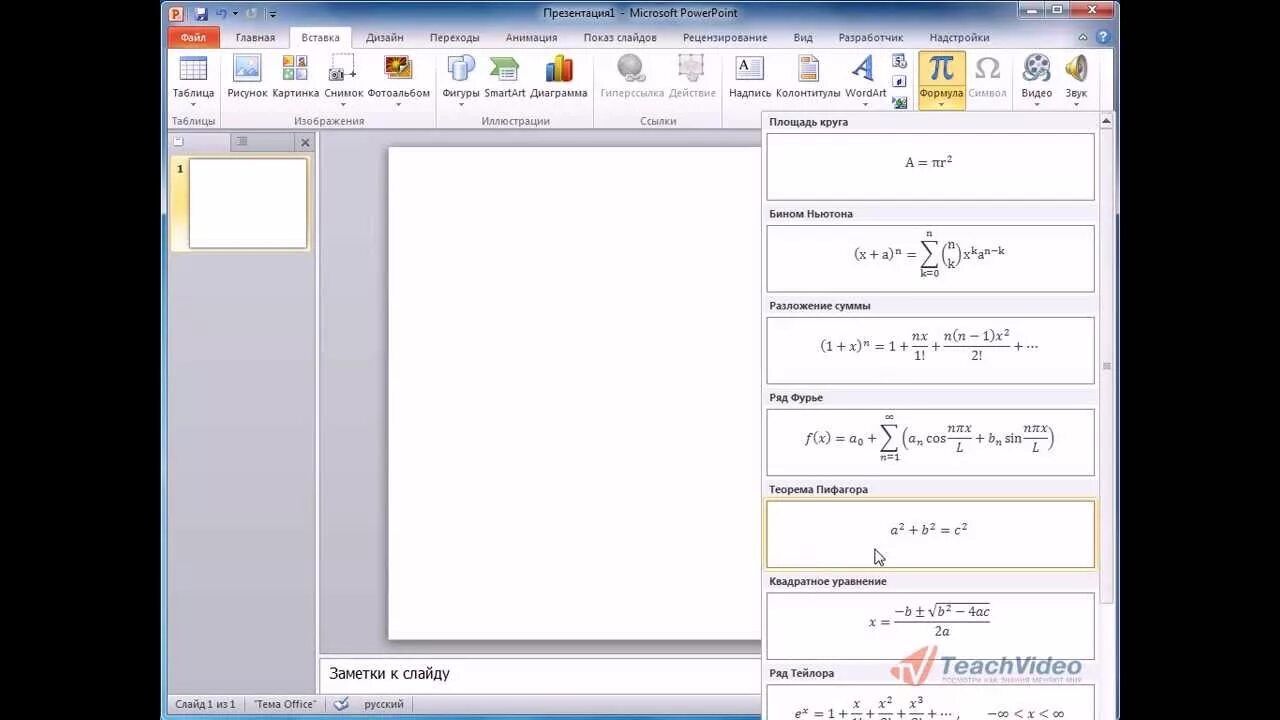Open the Показ слайдов tab

[x=620, y=38]
